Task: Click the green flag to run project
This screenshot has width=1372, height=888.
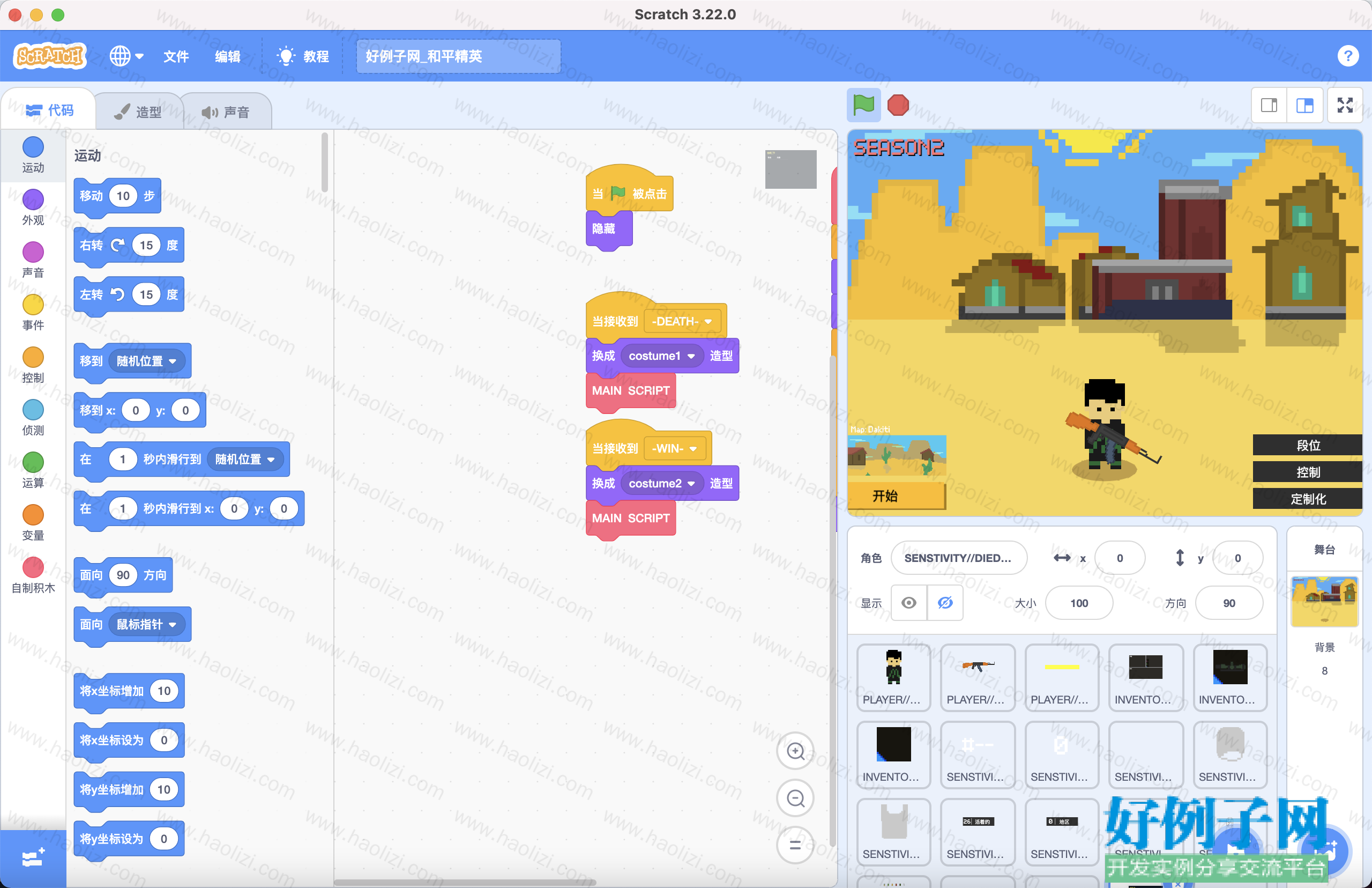Action: tap(863, 105)
